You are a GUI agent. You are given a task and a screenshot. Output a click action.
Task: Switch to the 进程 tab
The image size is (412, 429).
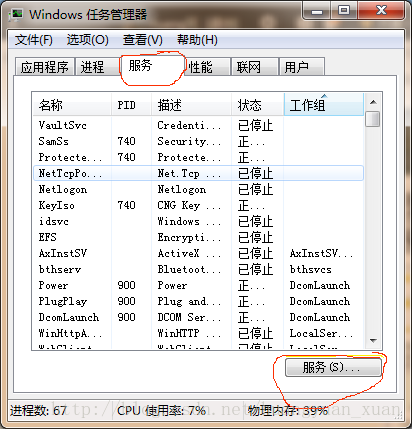point(97,67)
